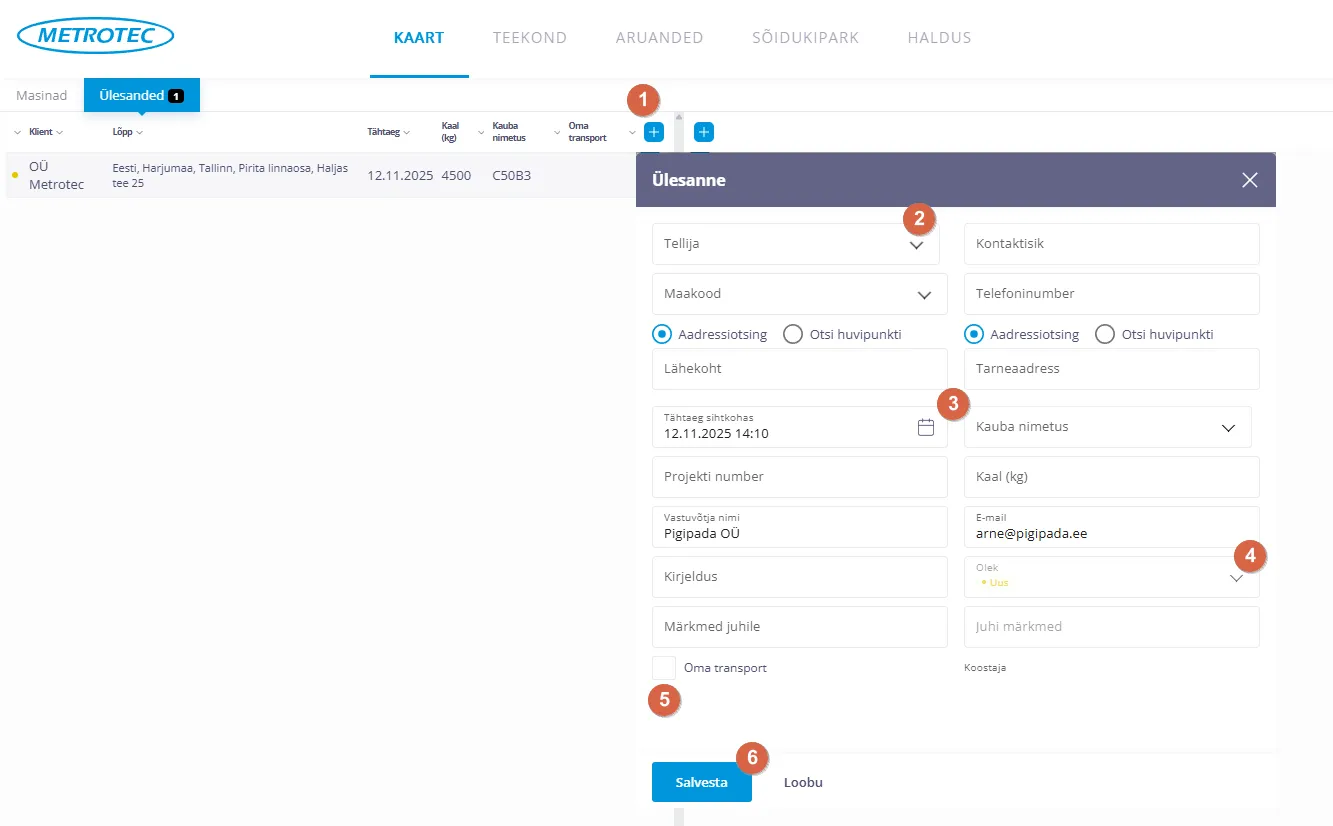Select the left Otsi huvipunkti radio option
The image size is (1333, 826).
click(793, 334)
